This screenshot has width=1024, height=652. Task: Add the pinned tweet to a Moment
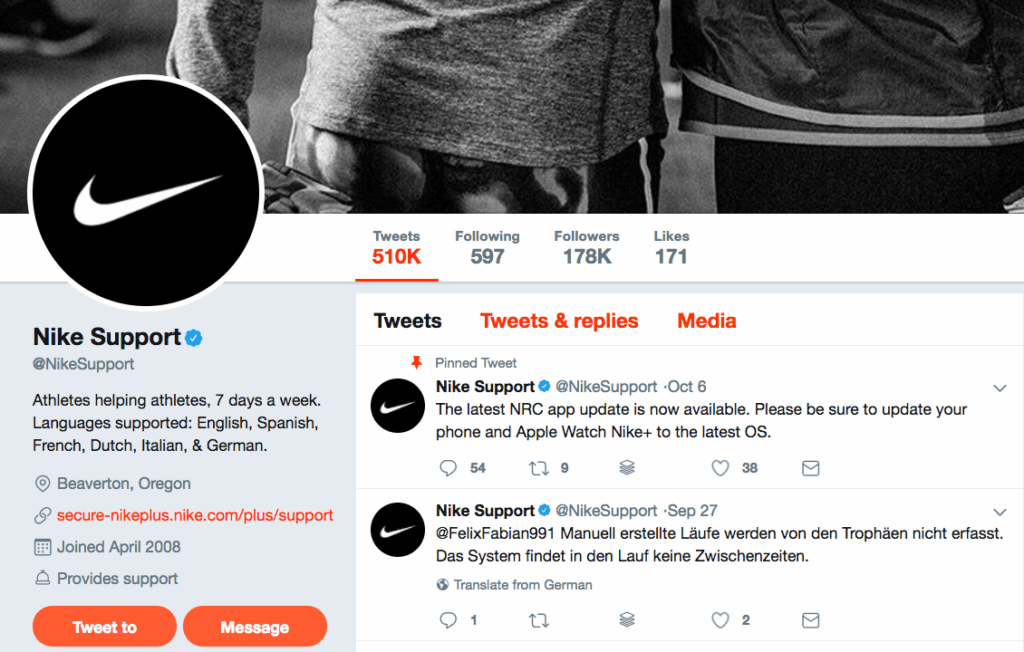[626, 467]
